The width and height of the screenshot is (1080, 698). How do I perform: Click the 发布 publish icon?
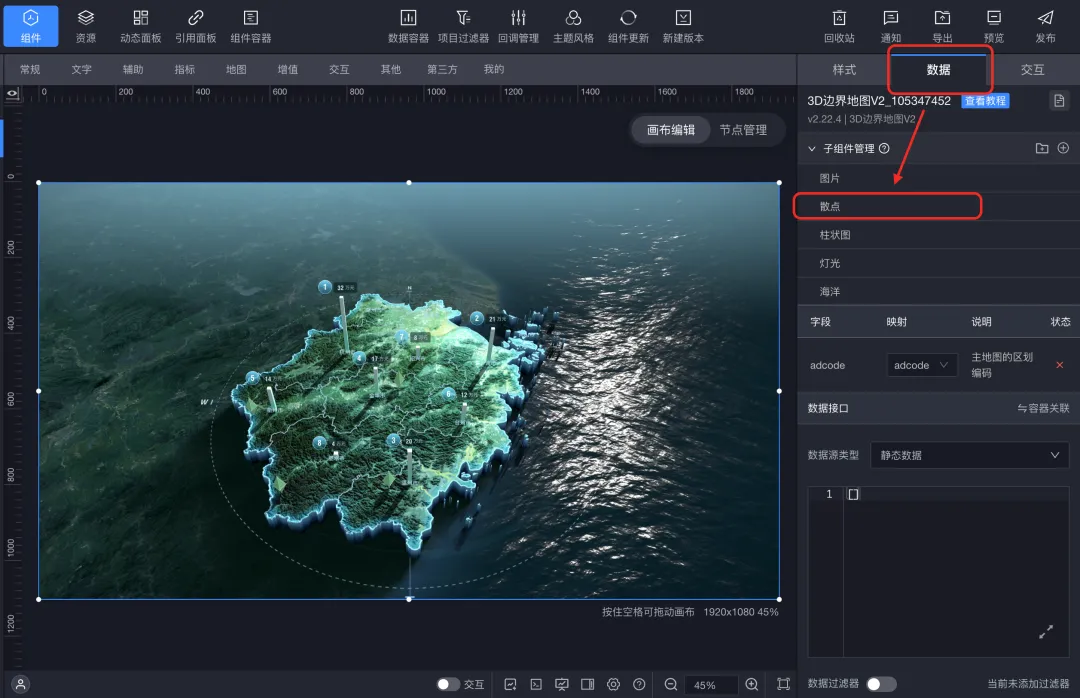click(1045, 25)
